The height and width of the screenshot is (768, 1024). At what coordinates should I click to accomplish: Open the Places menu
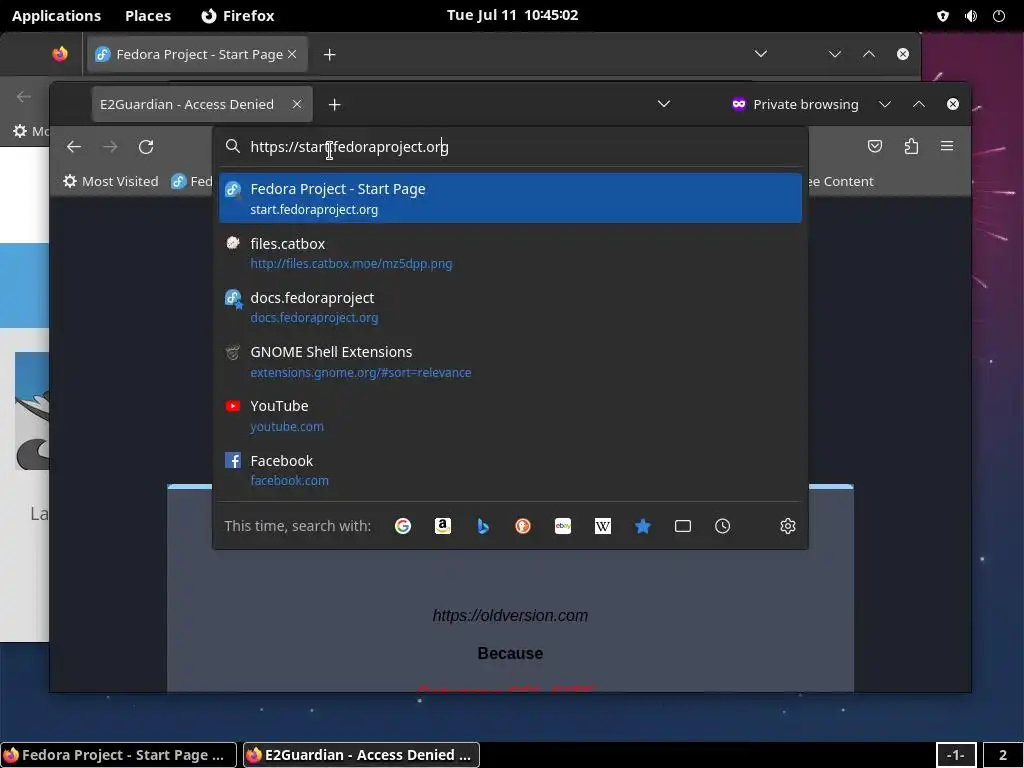click(148, 16)
